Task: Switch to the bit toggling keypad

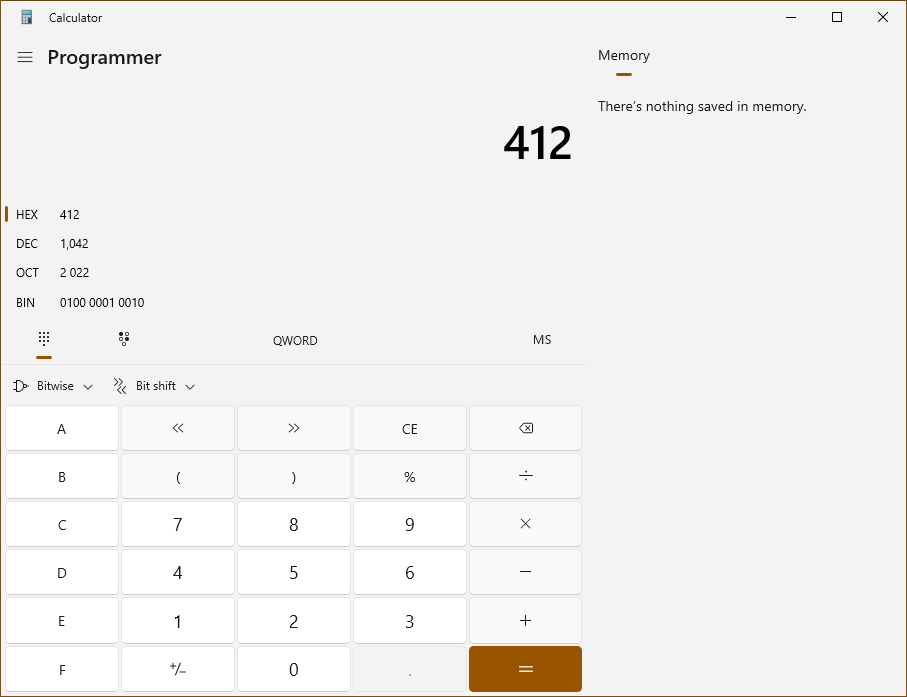Action: click(x=124, y=340)
